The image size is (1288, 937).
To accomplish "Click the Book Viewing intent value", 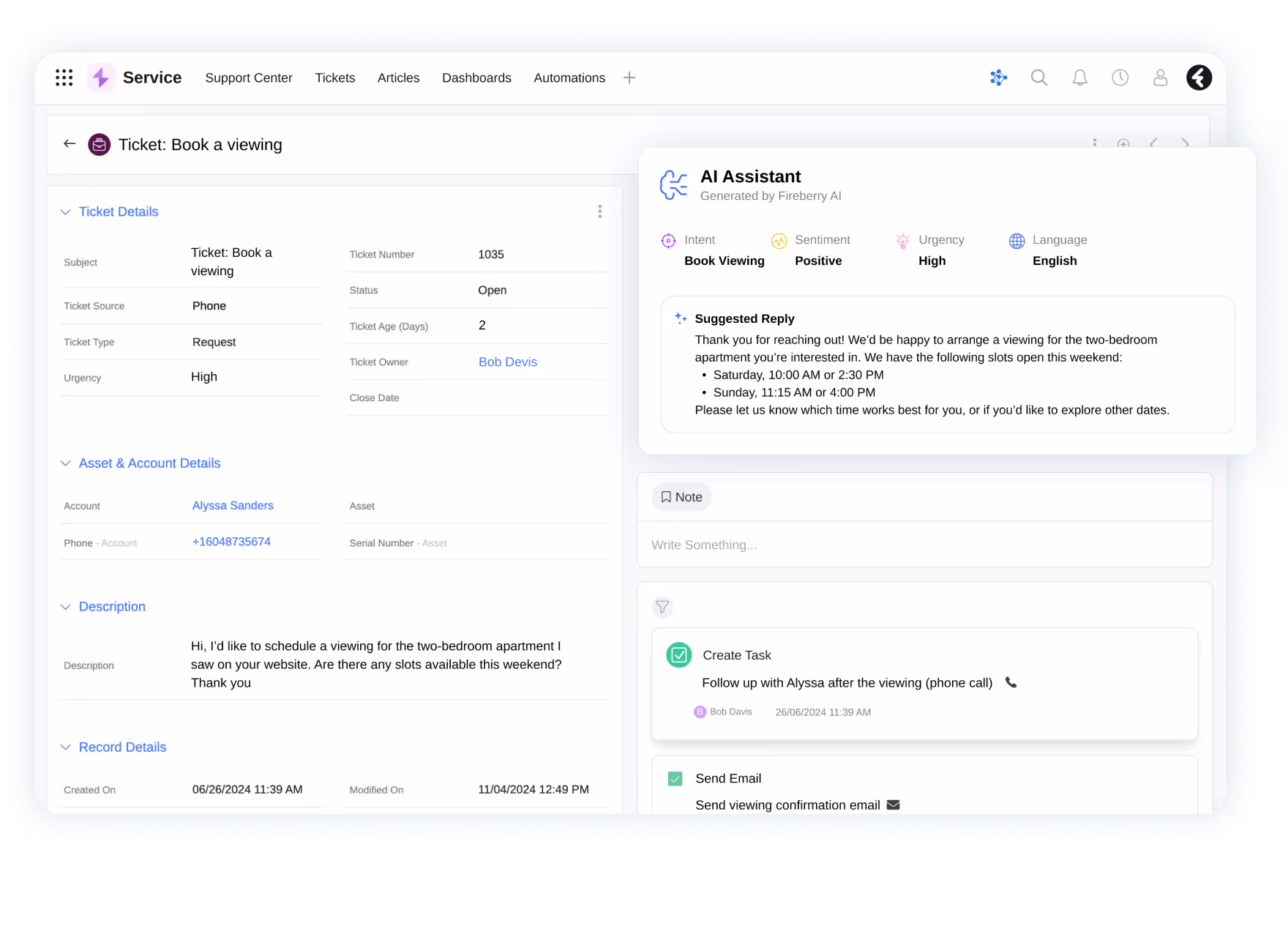I will pos(724,261).
